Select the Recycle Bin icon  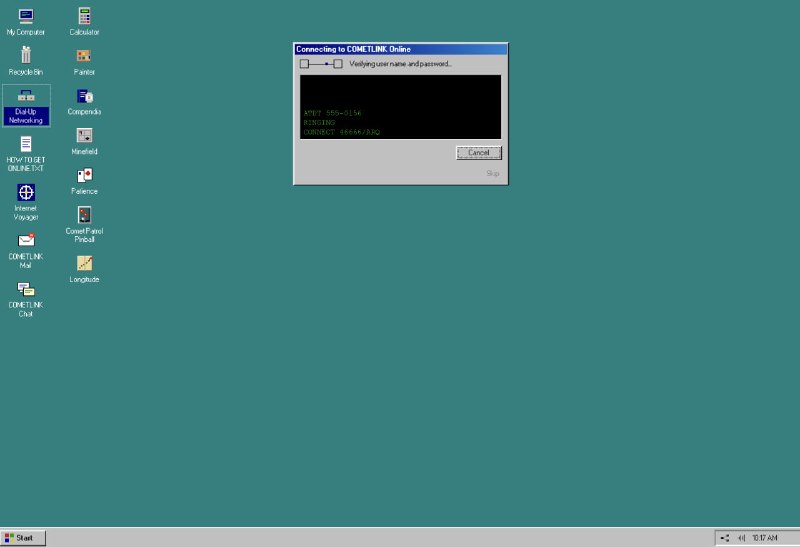click(x=26, y=61)
